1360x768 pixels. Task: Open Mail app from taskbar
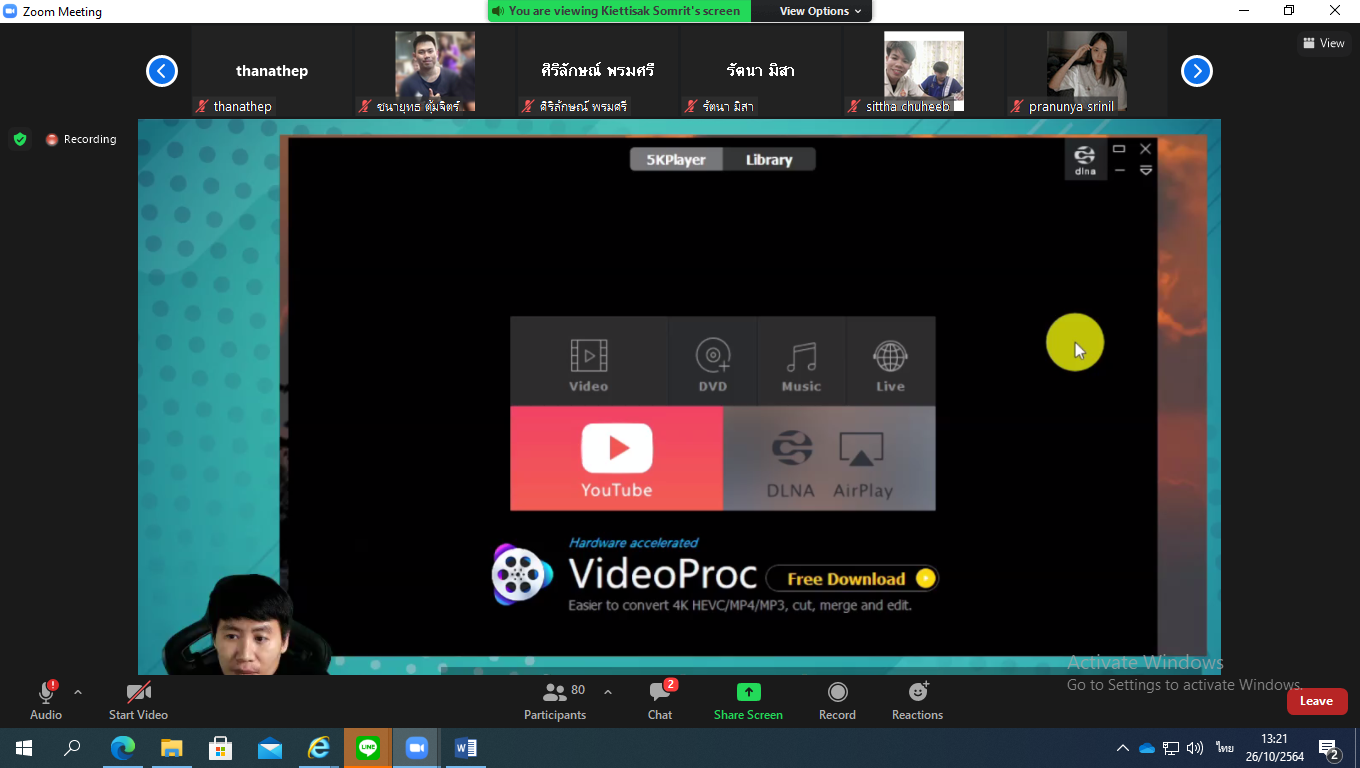pos(270,748)
